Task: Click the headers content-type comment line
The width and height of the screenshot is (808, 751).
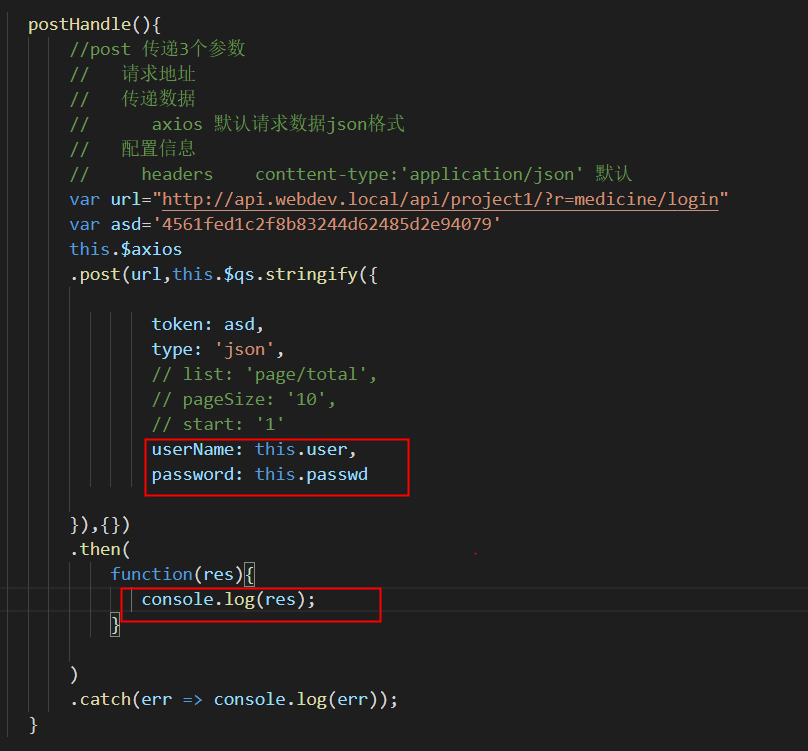Action: [x=350, y=174]
